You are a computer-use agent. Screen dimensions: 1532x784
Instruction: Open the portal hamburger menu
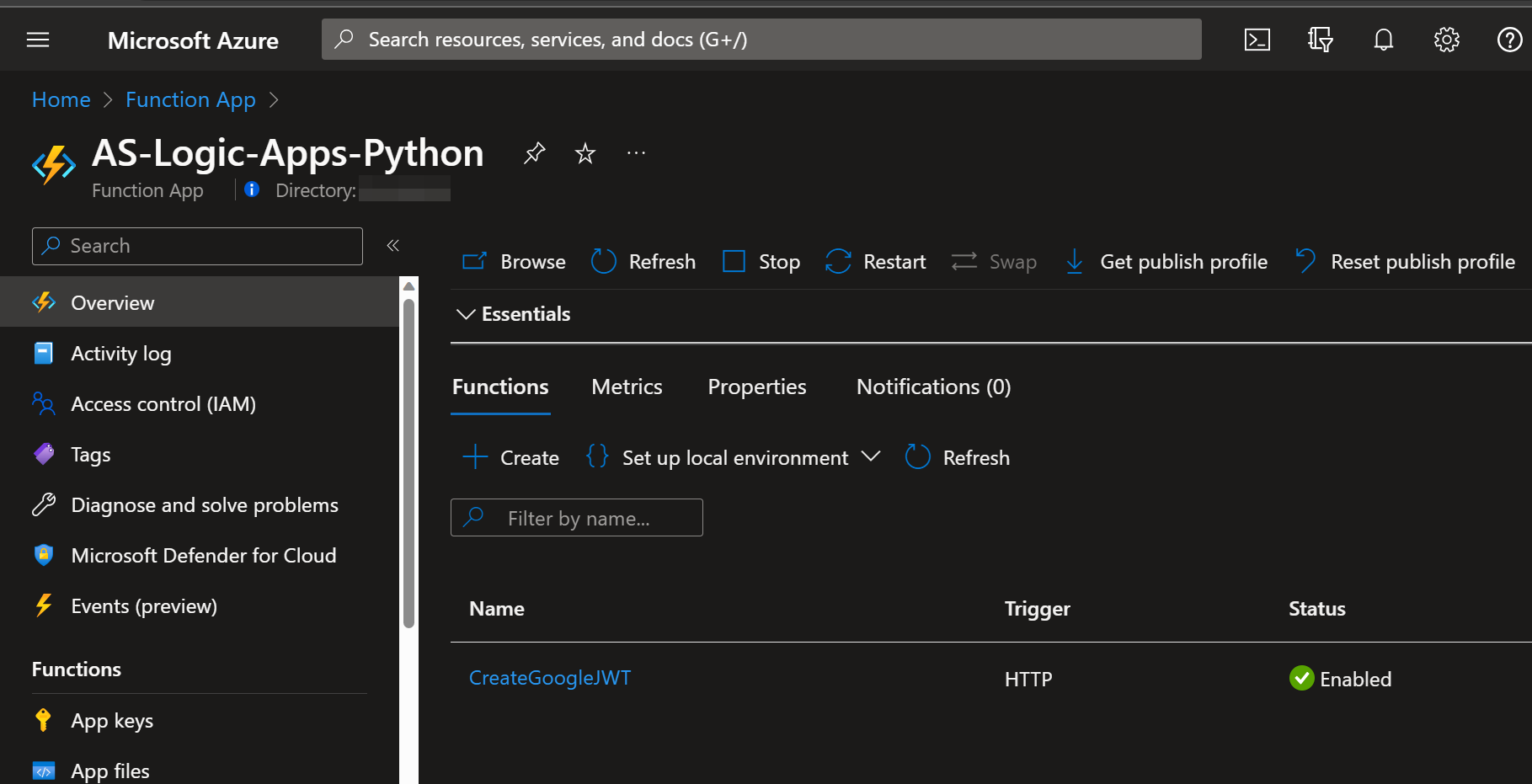(x=38, y=40)
